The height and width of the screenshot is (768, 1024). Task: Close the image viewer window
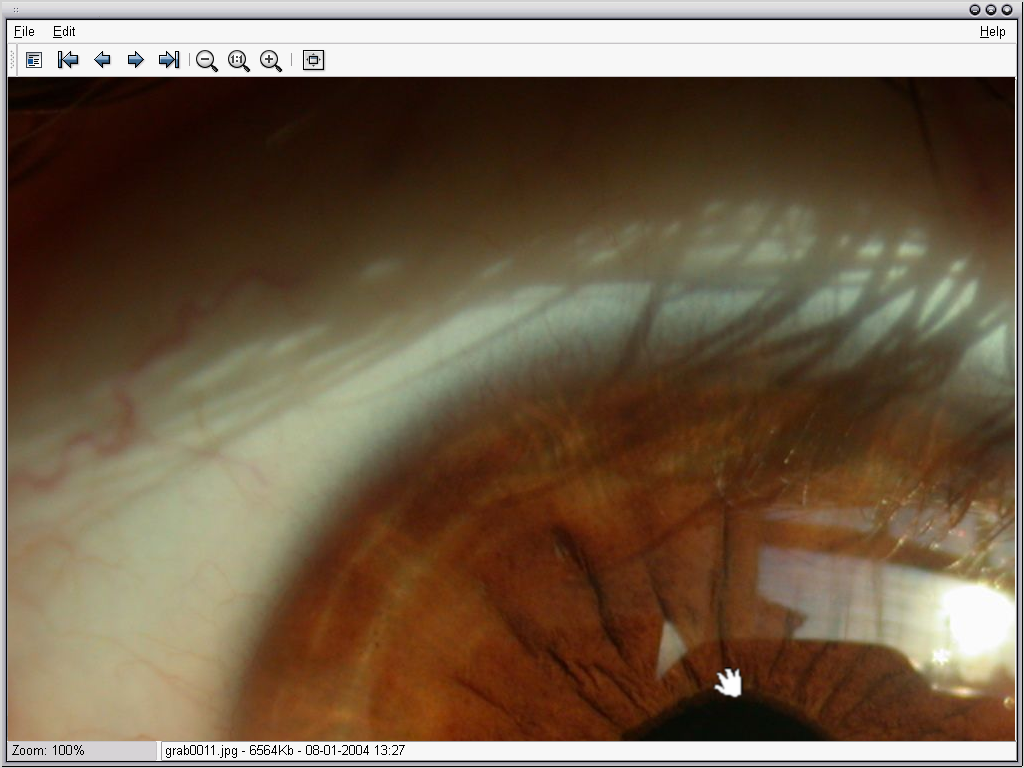tap(1007, 10)
